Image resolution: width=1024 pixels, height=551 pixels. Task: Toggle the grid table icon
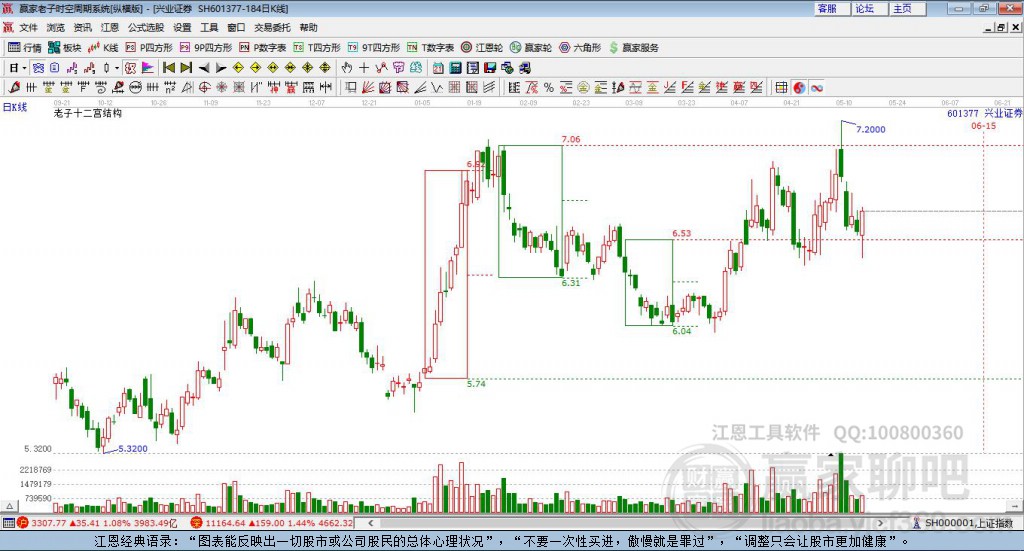[x=781, y=87]
